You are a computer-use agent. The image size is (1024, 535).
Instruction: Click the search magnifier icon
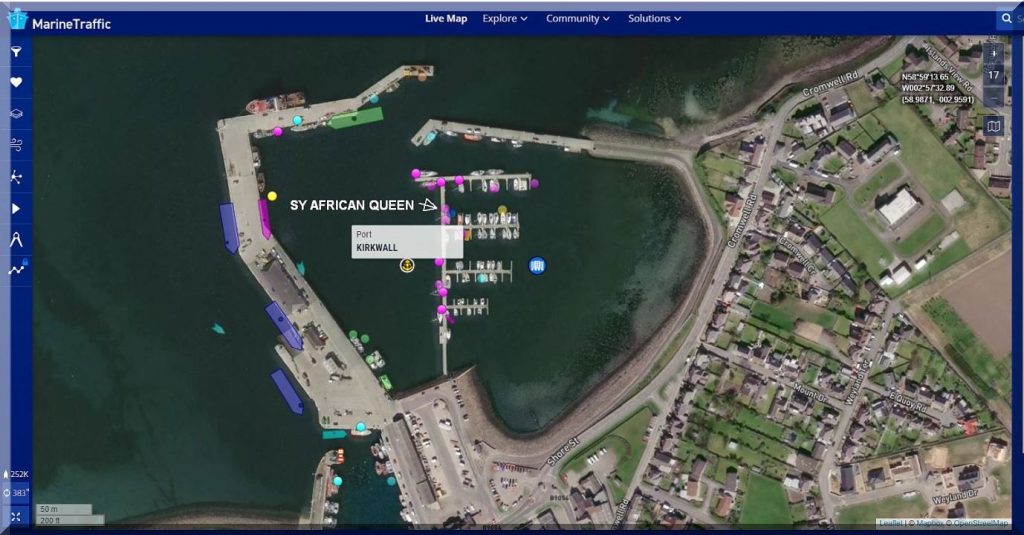(1006, 18)
